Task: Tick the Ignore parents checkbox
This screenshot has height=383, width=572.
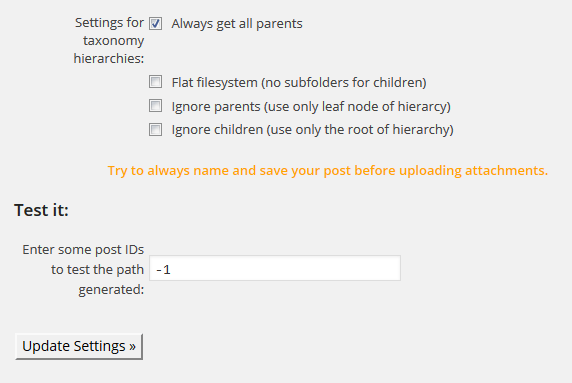Action: 155,106
